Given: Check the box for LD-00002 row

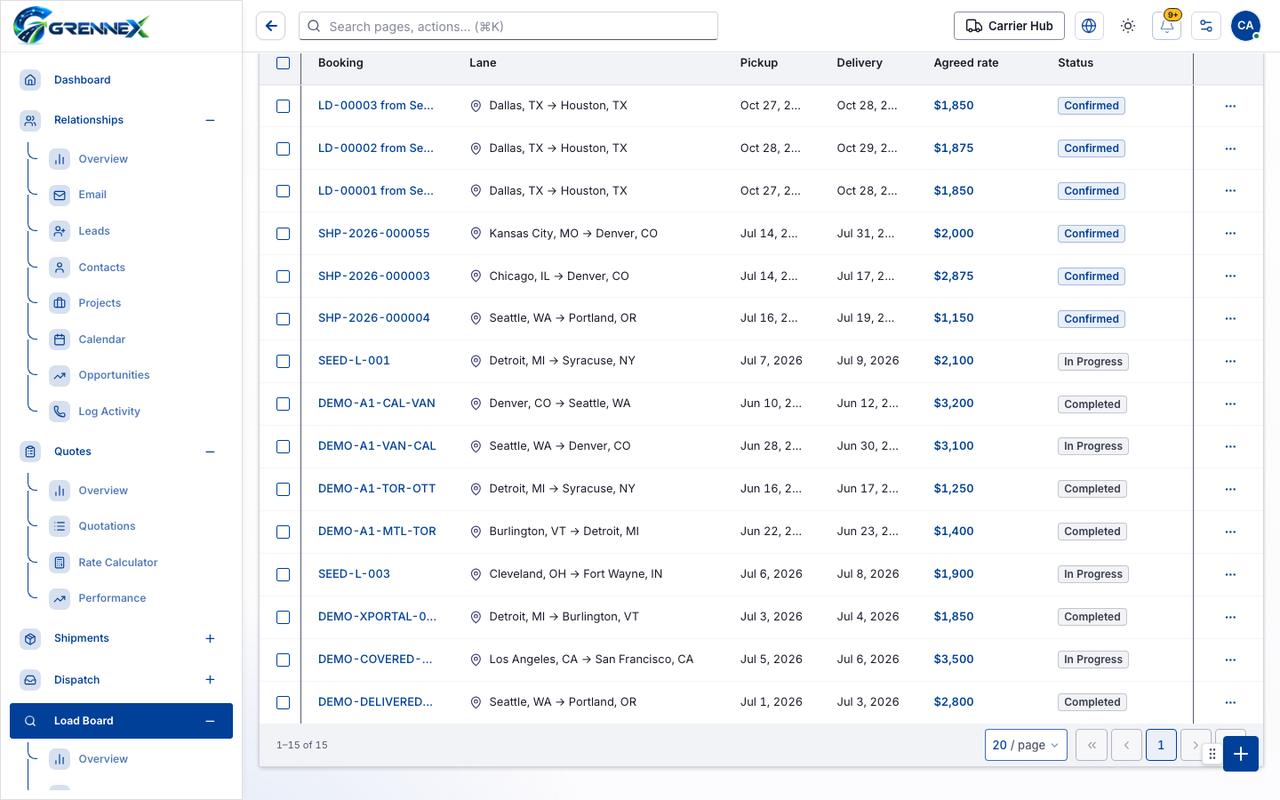Looking at the screenshot, I should tap(283, 149).
